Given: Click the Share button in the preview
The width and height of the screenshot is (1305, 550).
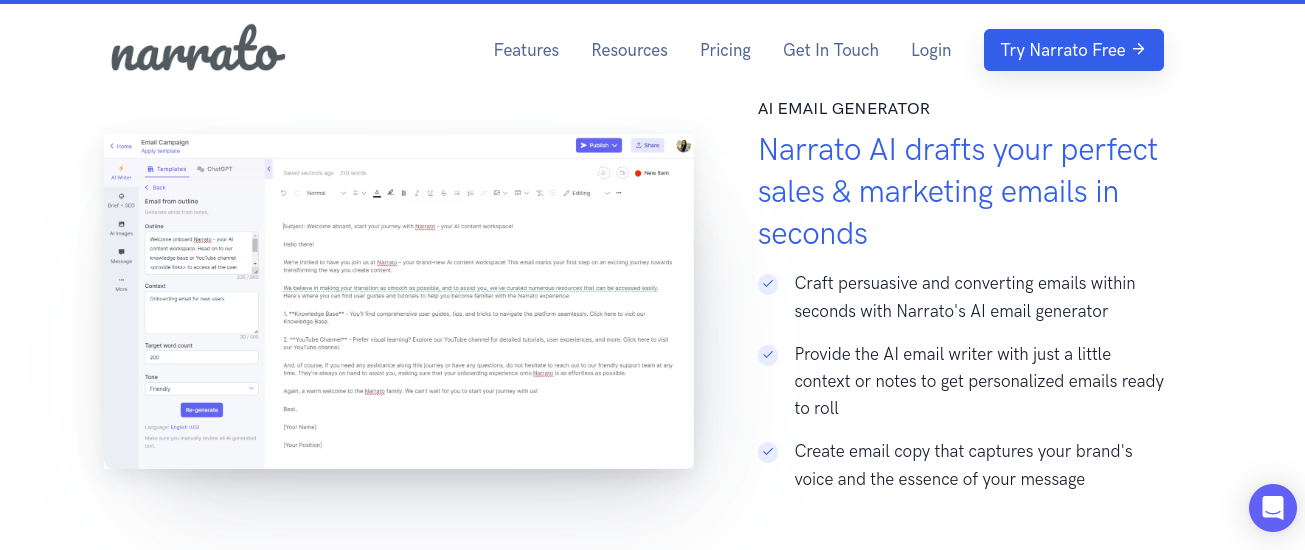Looking at the screenshot, I should 647,145.
